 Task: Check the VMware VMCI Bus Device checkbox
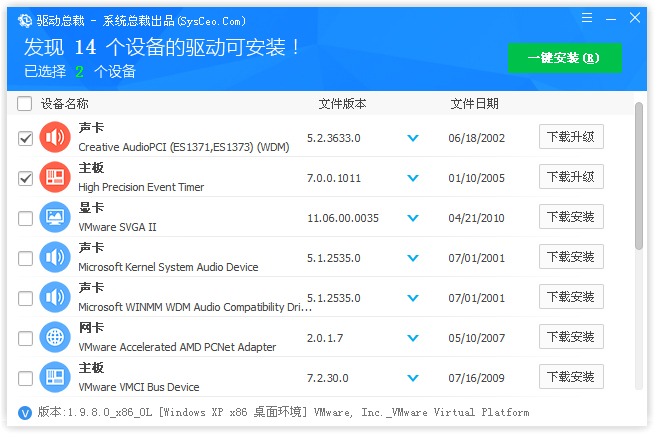26,378
